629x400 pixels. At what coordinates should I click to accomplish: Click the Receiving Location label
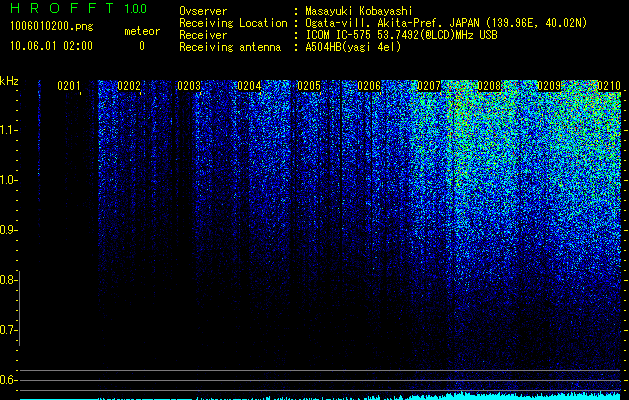pos(233,23)
